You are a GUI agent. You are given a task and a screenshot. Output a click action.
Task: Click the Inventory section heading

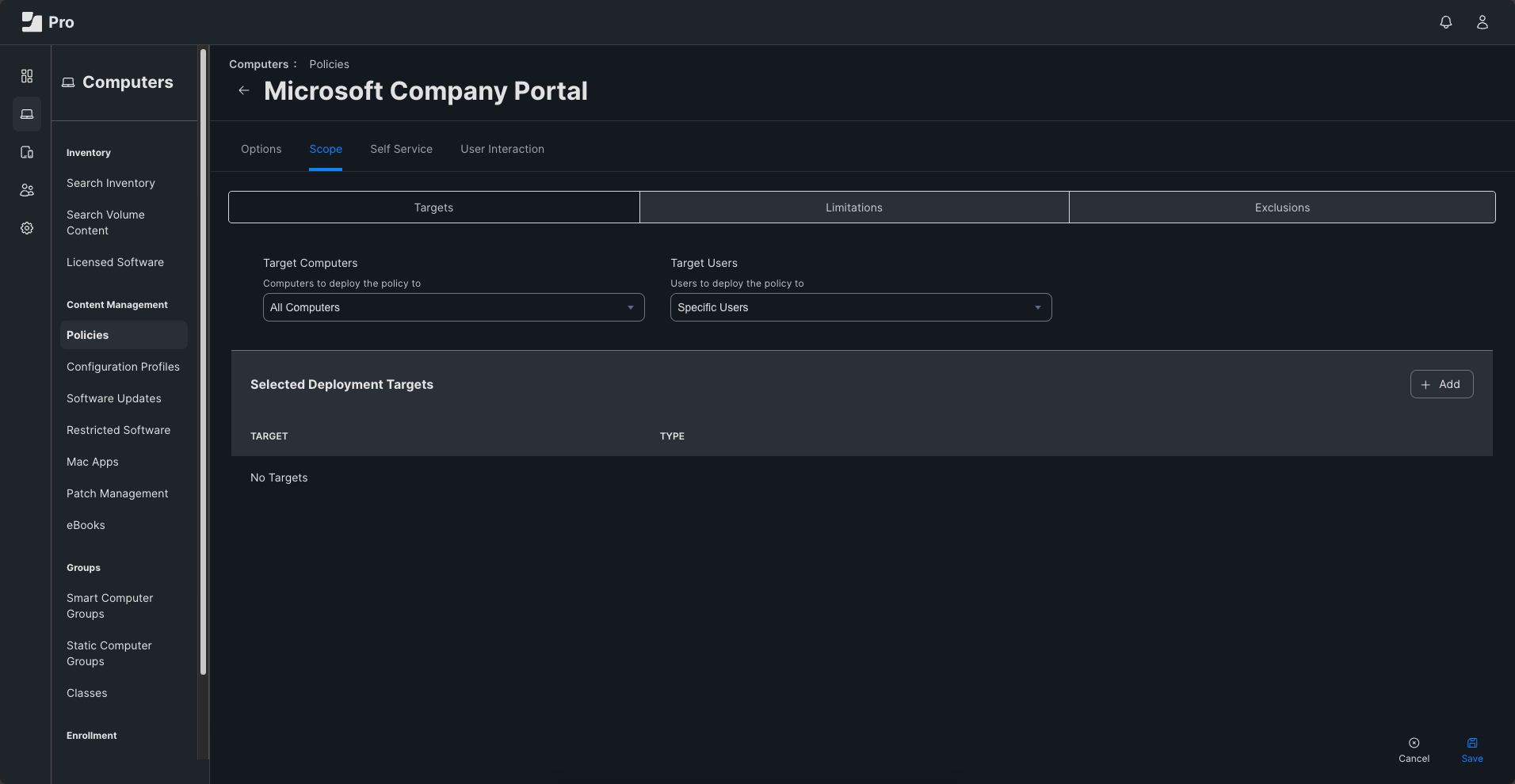coord(88,153)
